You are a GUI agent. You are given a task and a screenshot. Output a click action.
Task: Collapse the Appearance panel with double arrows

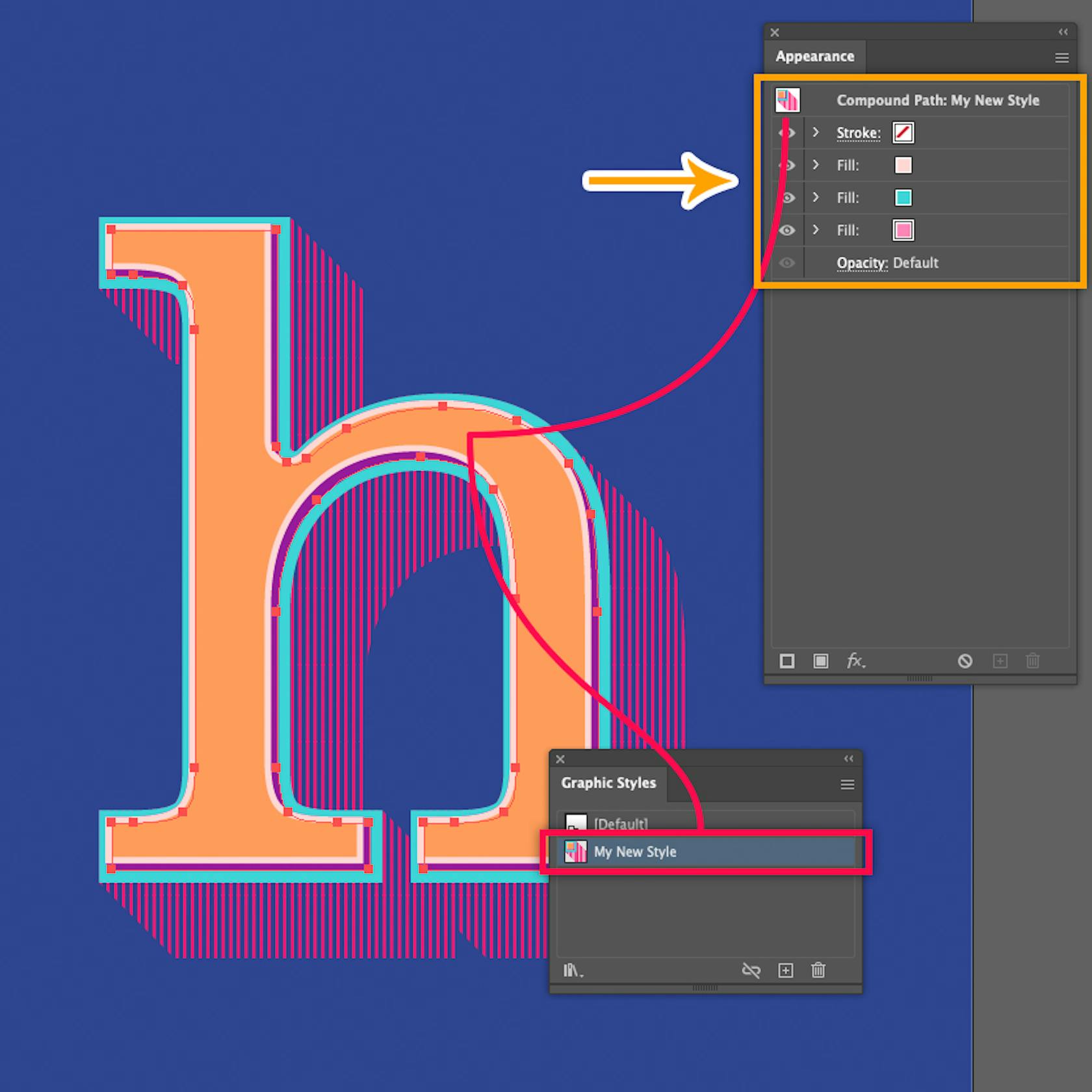1063,32
